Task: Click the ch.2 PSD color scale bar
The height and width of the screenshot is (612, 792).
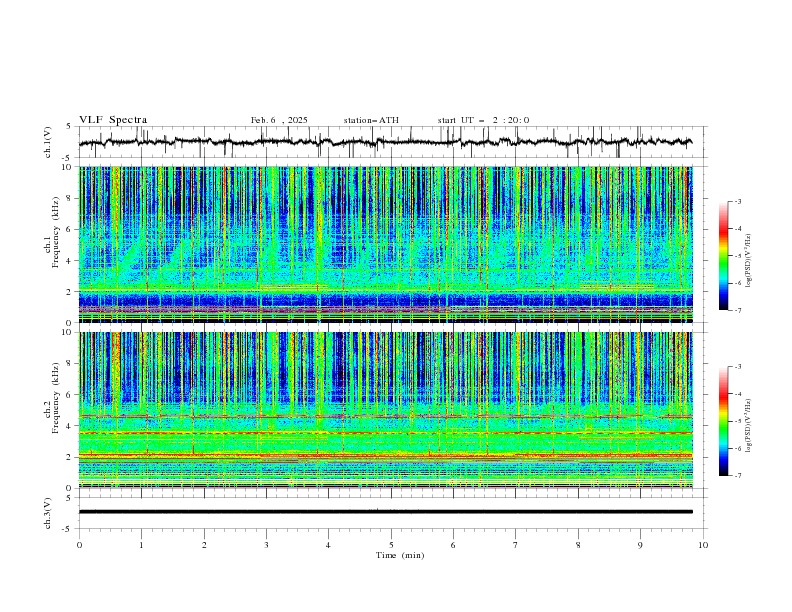Action: [x=723, y=421]
